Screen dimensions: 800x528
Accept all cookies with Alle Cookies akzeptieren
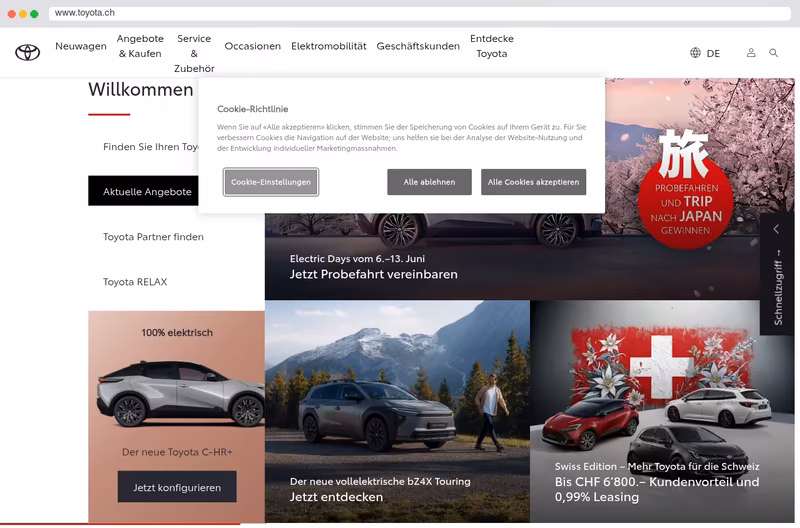533,182
